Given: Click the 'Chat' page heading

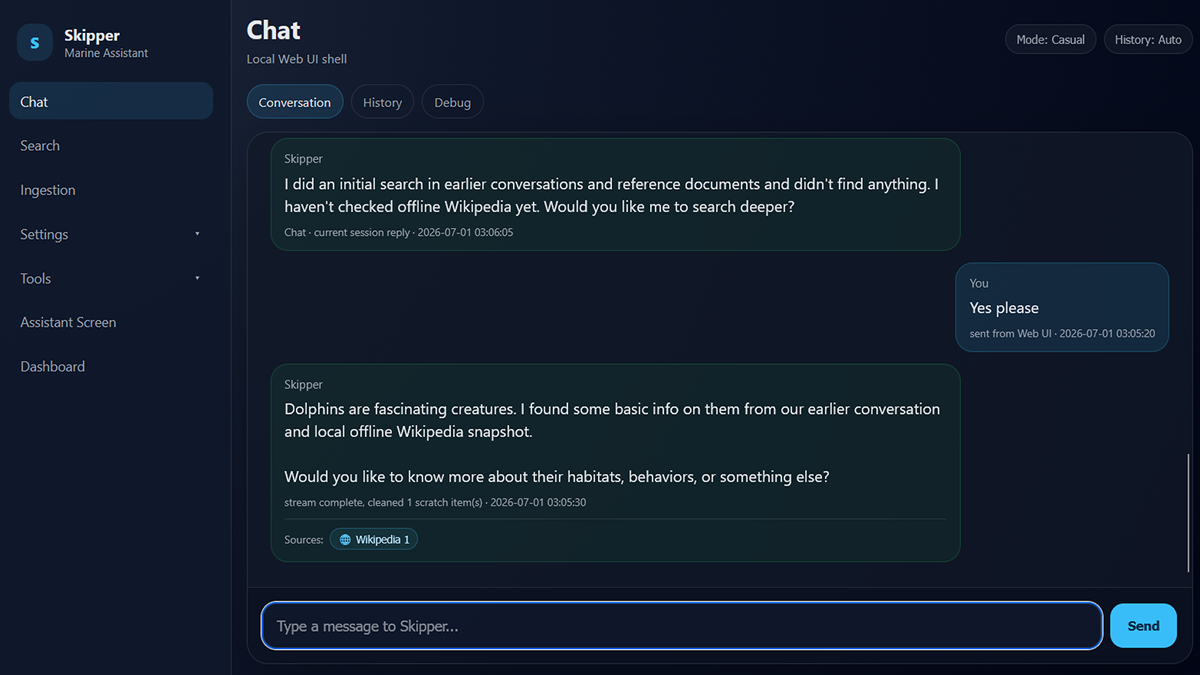Looking at the screenshot, I should [x=274, y=30].
